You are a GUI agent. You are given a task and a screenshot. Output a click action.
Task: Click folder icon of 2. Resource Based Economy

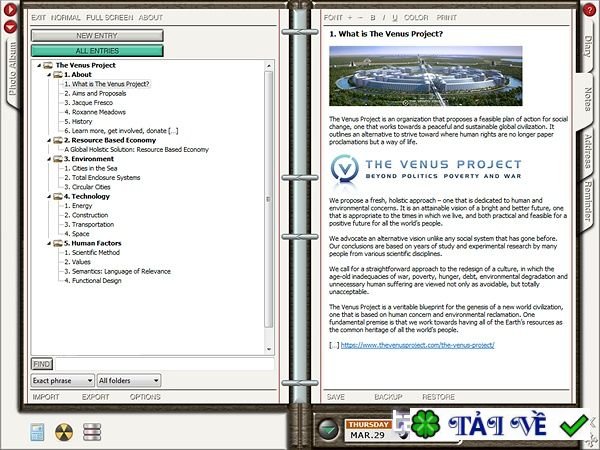[x=58, y=140]
